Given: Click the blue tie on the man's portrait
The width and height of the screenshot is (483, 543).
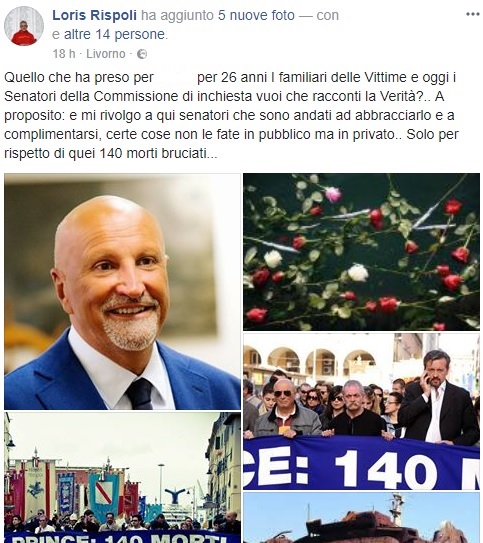Looking at the screenshot, I should (140, 393).
